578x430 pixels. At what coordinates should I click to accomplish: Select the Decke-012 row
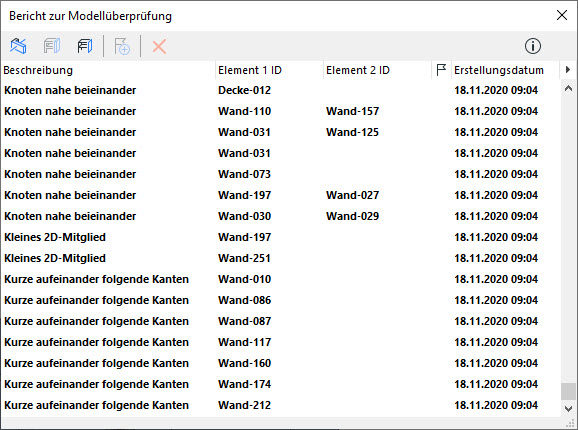(x=281, y=90)
